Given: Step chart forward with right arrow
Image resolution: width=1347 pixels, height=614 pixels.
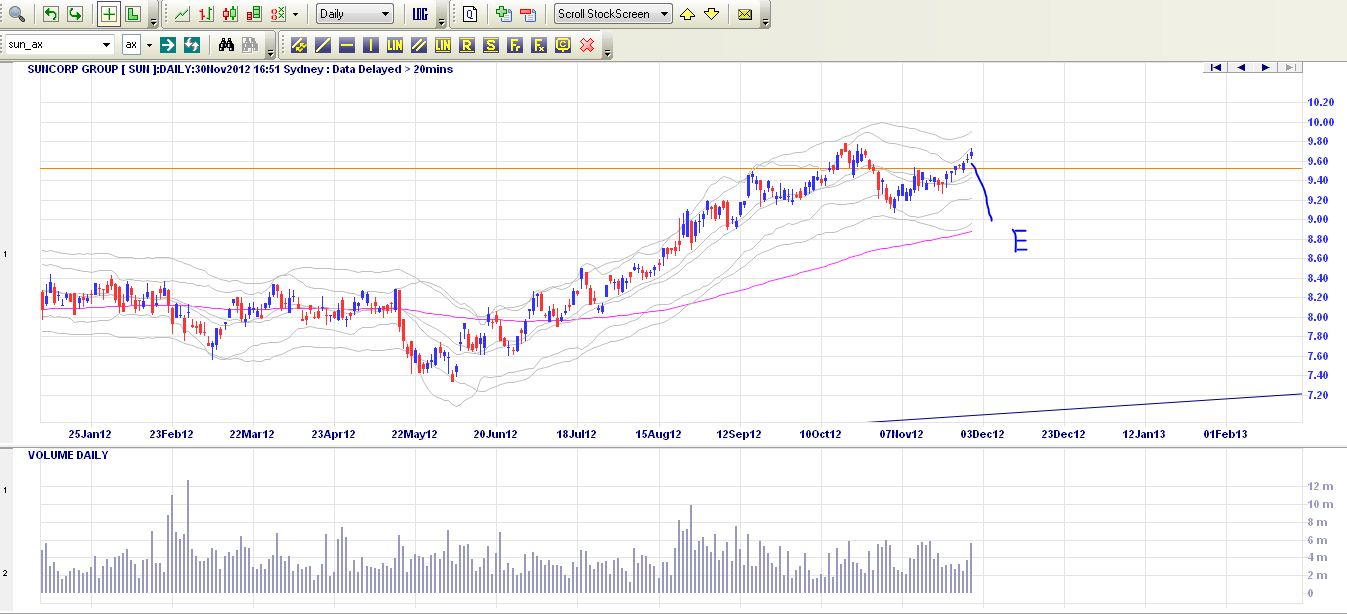Looking at the screenshot, I should (1265, 68).
